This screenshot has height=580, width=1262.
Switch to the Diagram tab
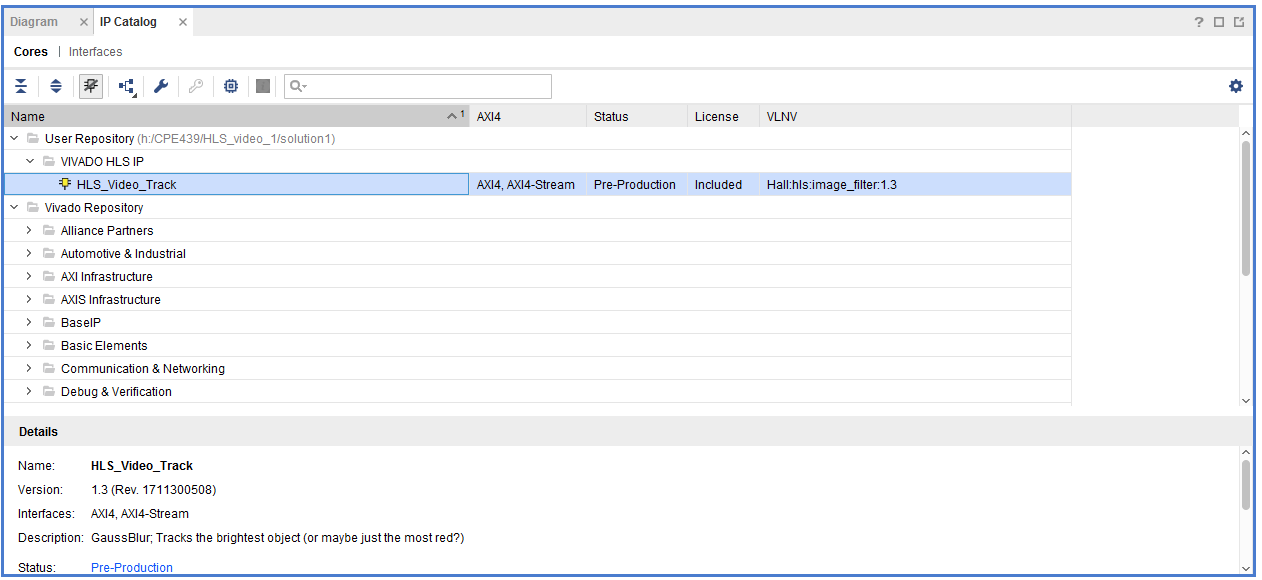(34, 22)
